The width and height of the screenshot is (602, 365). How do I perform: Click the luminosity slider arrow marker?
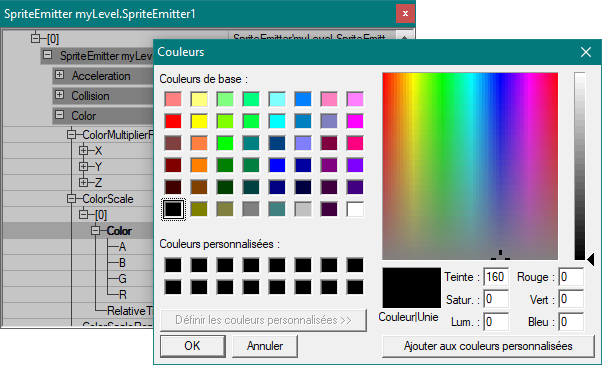click(x=590, y=259)
